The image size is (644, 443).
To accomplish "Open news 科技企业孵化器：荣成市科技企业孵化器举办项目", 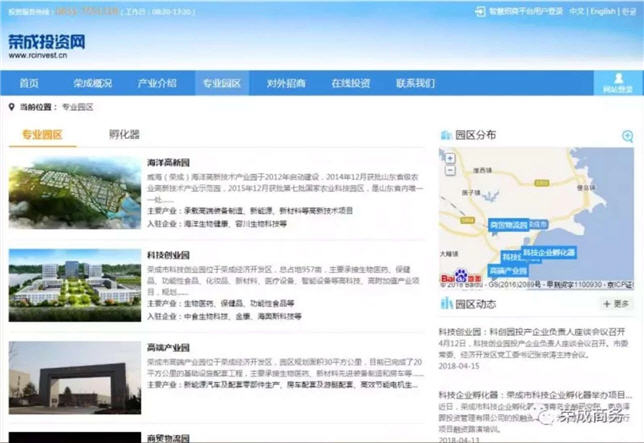I will (535, 395).
